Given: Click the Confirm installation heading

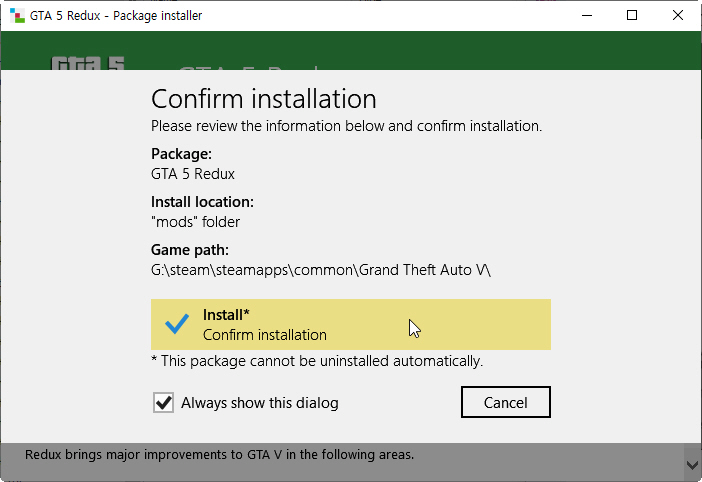Looking at the screenshot, I should (x=264, y=99).
